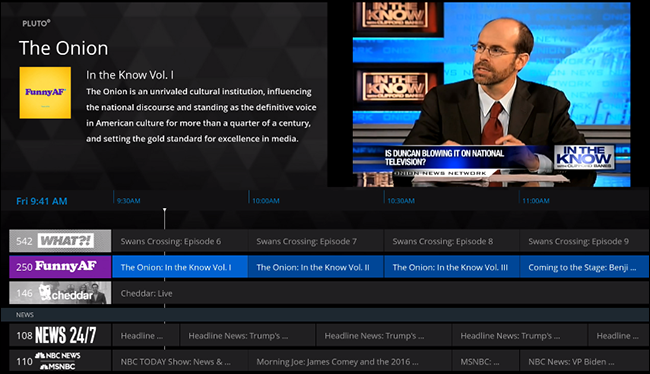This screenshot has width=650, height=374.
Task: Select channel 108 NEWS 24/7 logo
Action: [60, 335]
